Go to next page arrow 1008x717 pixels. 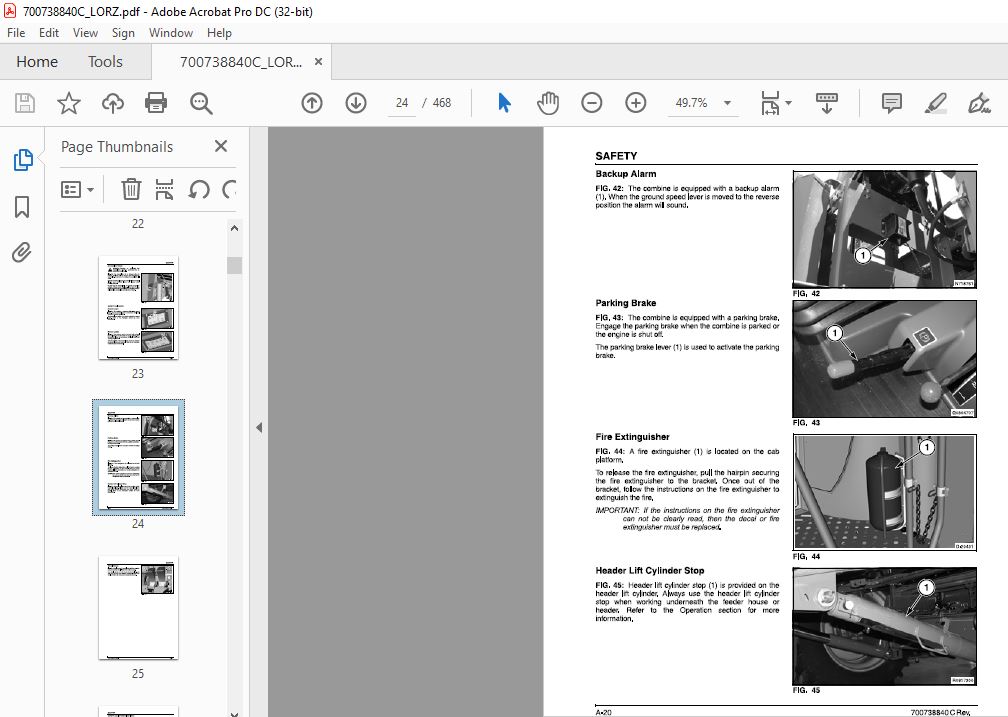coord(356,103)
